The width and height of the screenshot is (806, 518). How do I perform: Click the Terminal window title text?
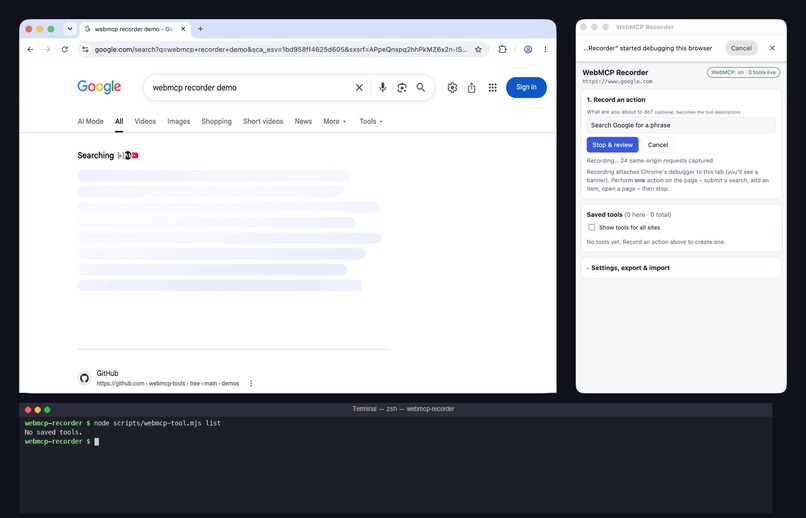403,409
